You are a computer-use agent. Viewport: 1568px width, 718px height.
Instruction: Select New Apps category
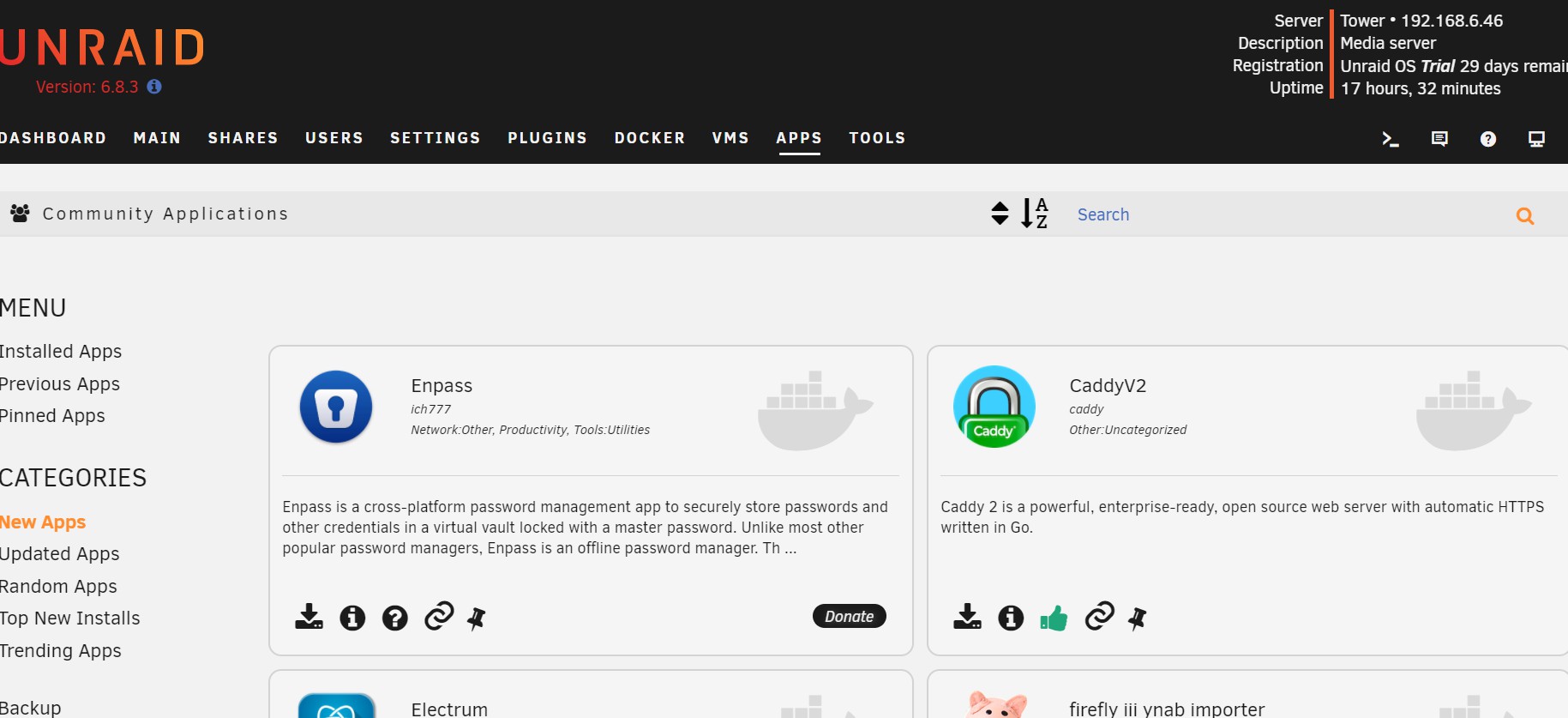[x=43, y=522]
